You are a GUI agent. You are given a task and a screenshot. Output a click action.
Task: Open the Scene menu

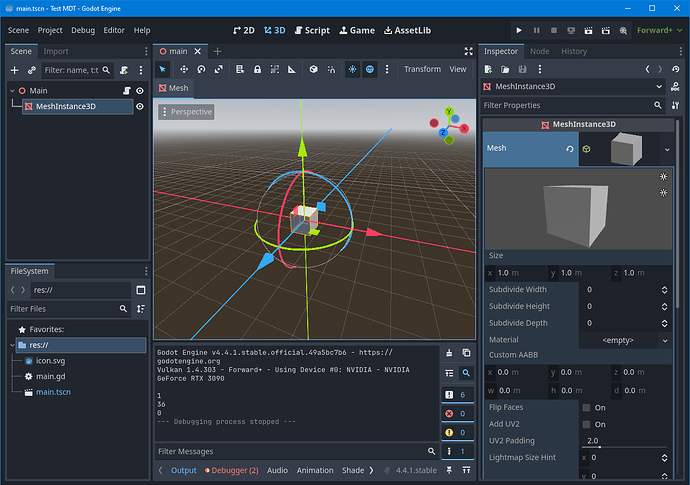pos(18,30)
